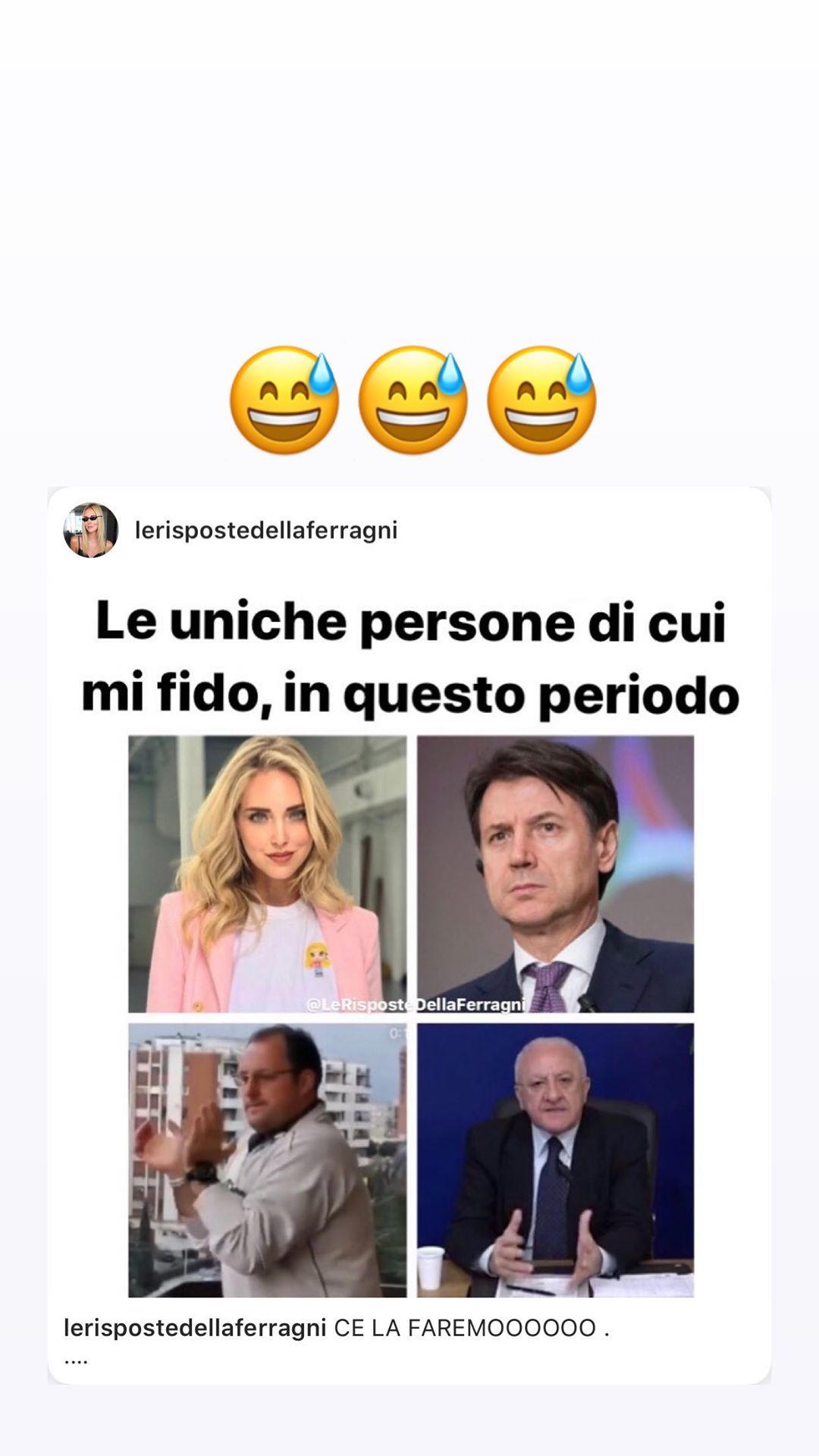Open the photo of man seated at desk
This screenshot has width=819, height=1456.
coord(555,1160)
